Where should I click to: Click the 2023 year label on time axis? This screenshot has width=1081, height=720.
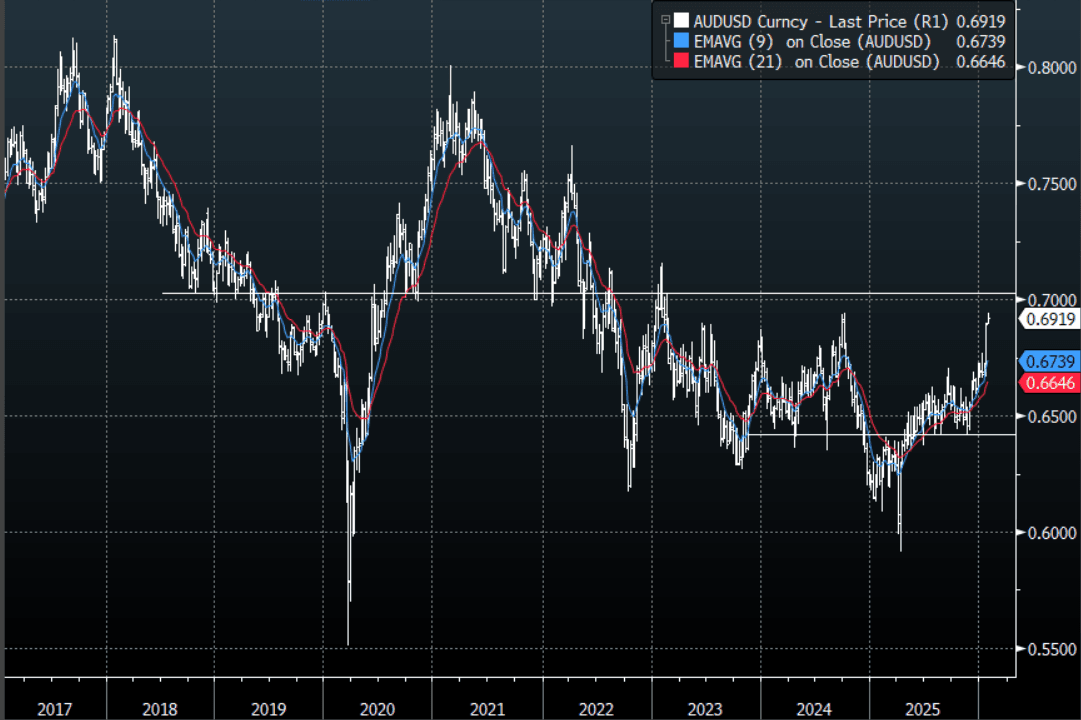(705, 708)
